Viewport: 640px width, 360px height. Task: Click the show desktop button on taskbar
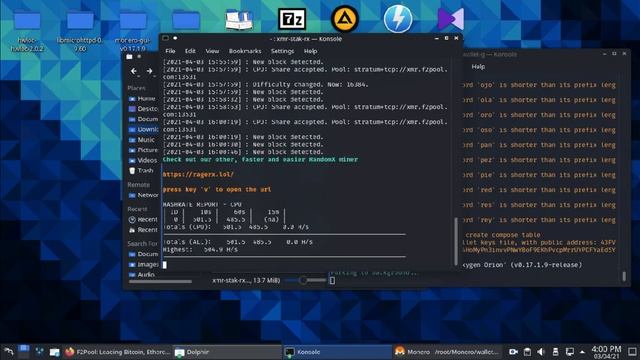(x=632, y=352)
